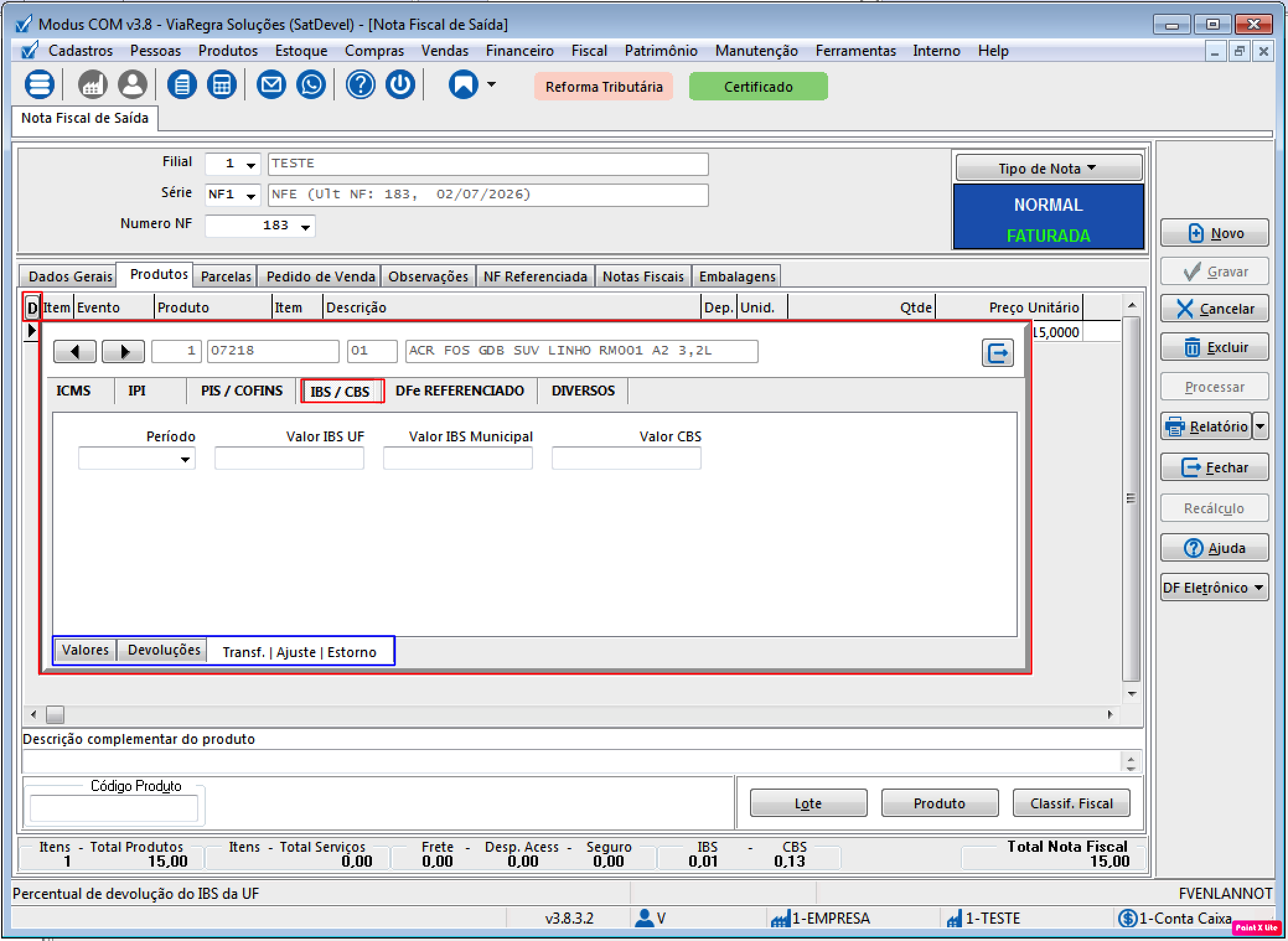Open the Numero NF dropdown
This screenshot has height=941, width=1288.
305,227
